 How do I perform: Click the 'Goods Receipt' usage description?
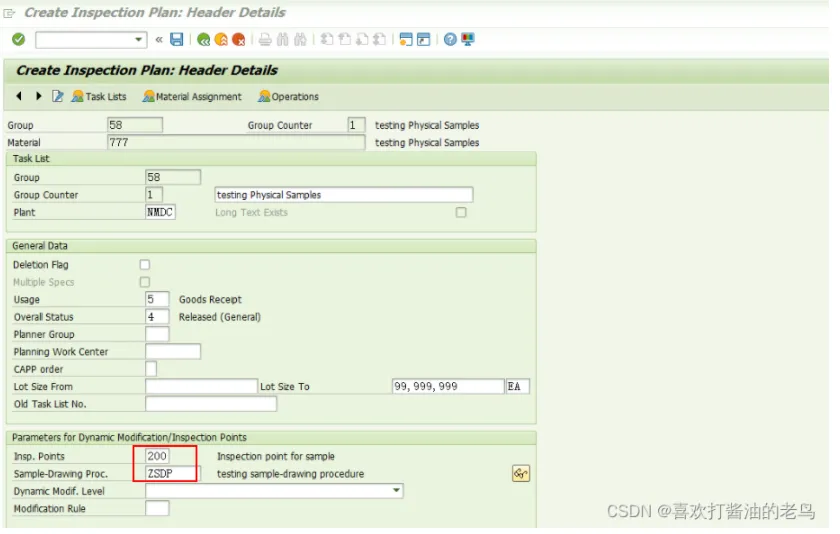(x=210, y=299)
